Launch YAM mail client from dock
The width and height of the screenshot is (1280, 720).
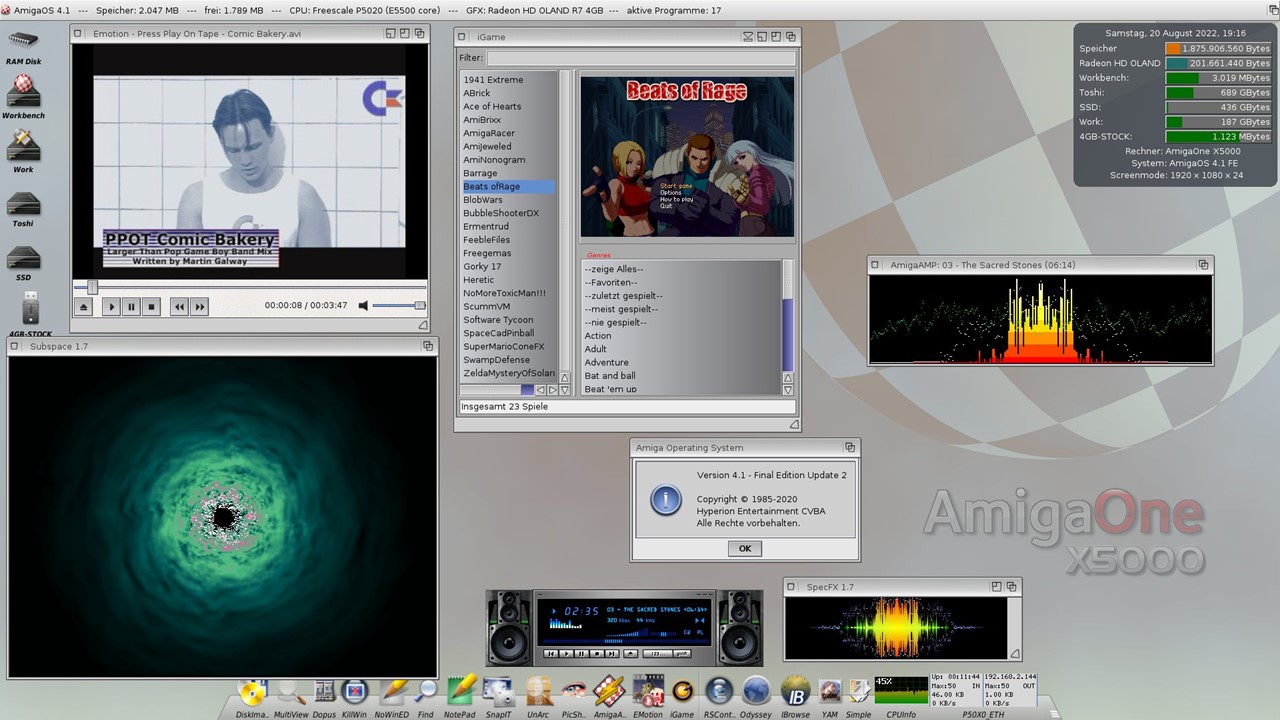(829, 692)
